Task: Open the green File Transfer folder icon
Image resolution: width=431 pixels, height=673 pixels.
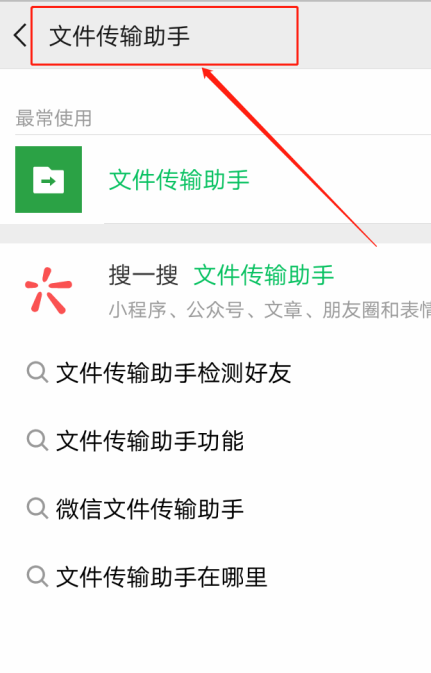Action: click(49, 179)
